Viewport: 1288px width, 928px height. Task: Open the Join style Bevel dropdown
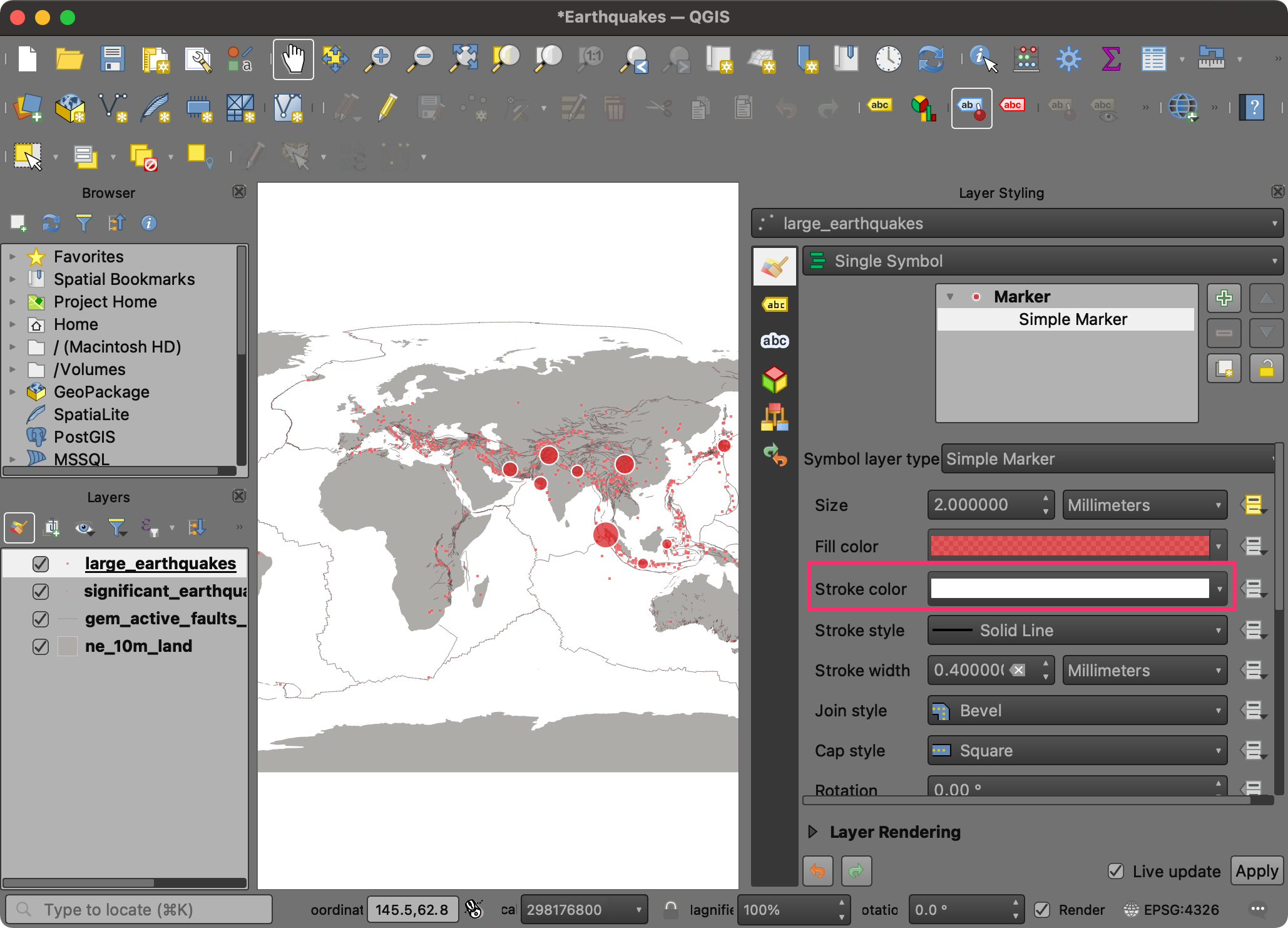tap(1077, 710)
